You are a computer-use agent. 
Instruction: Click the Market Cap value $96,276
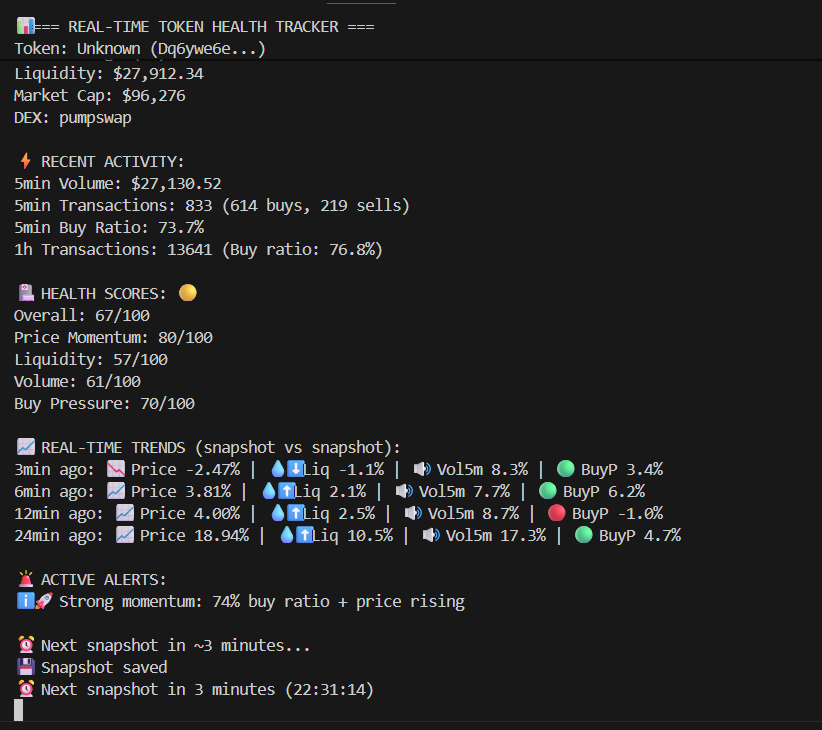tap(154, 95)
